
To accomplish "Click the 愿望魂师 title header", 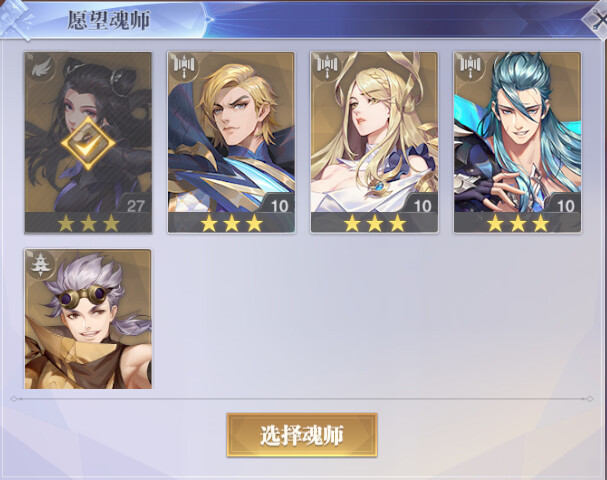I will 109,20.
